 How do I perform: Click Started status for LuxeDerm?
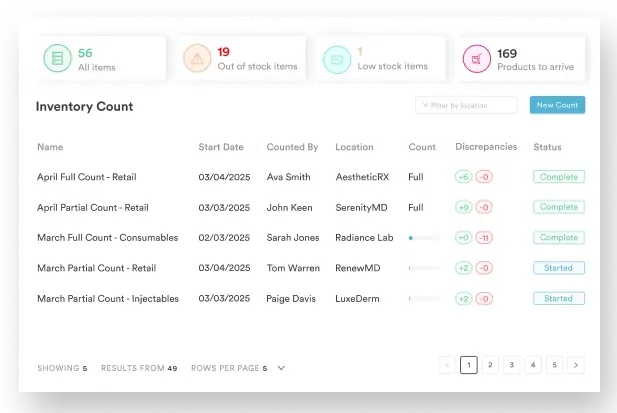pyautogui.click(x=559, y=299)
